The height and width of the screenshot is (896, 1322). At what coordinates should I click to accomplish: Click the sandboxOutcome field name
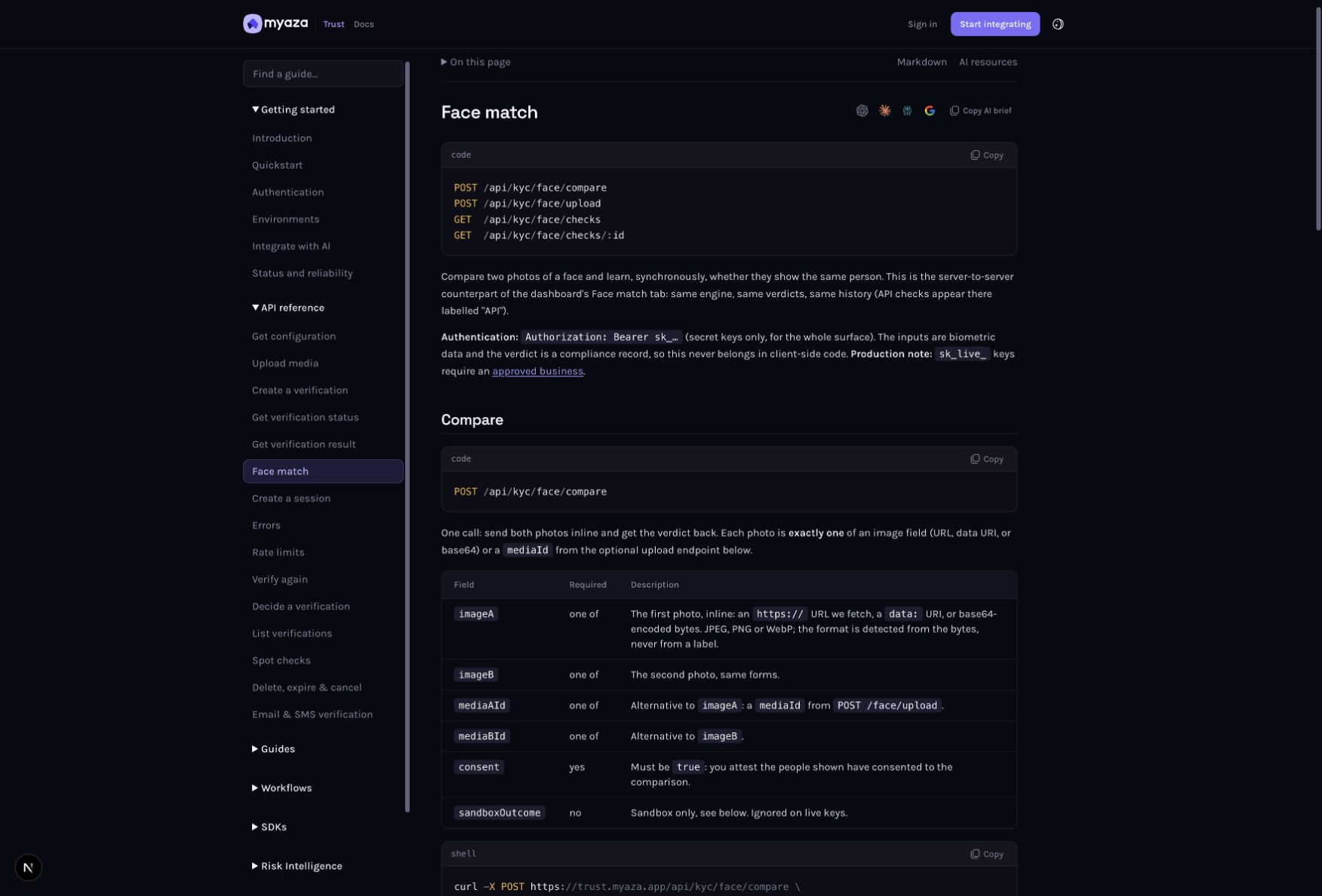(500, 813)
